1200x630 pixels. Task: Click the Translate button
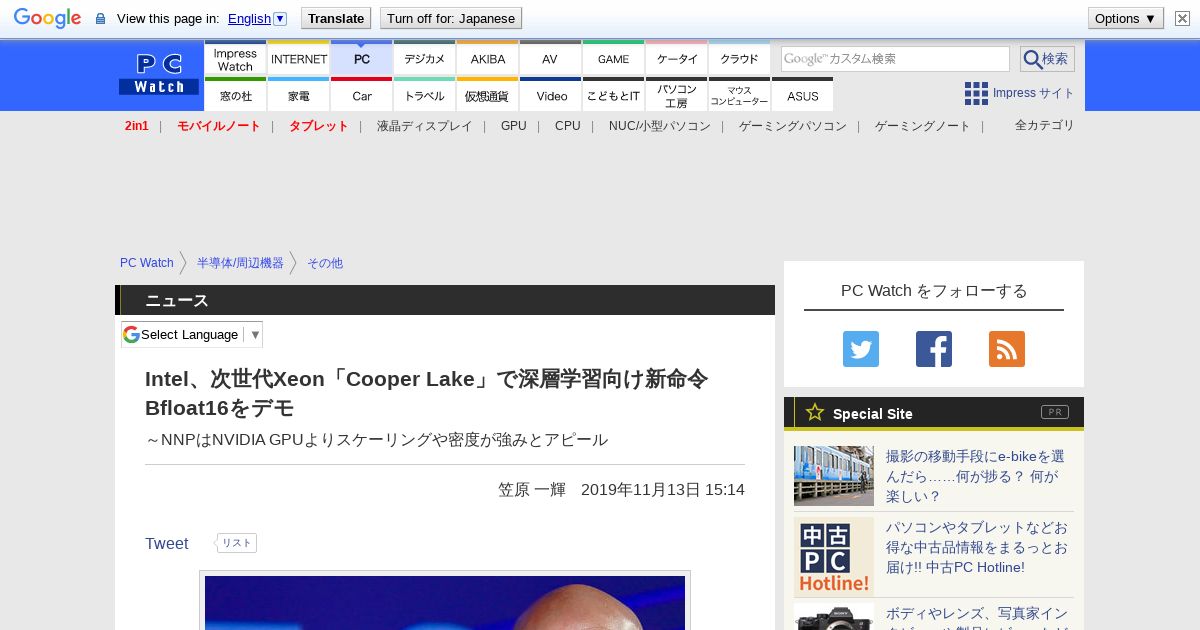tap(335, 18)
